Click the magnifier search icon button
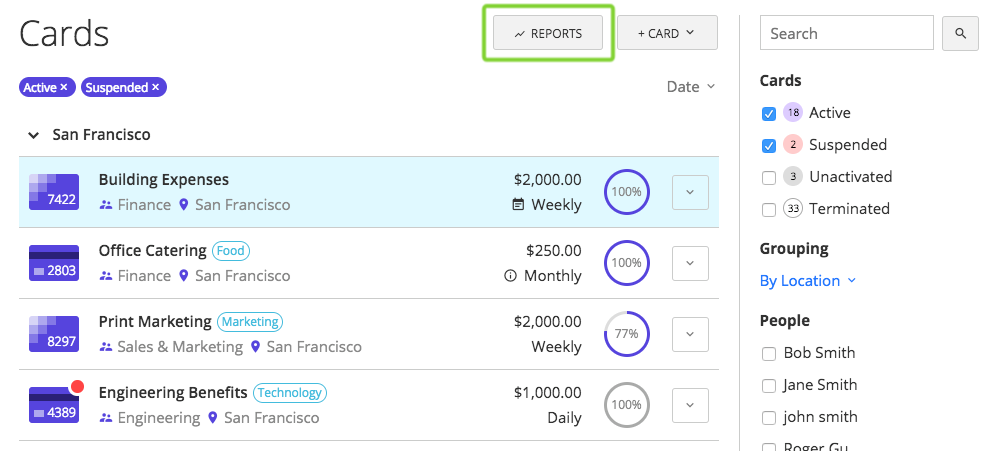 pyautogui.click(x=960, y=33)
